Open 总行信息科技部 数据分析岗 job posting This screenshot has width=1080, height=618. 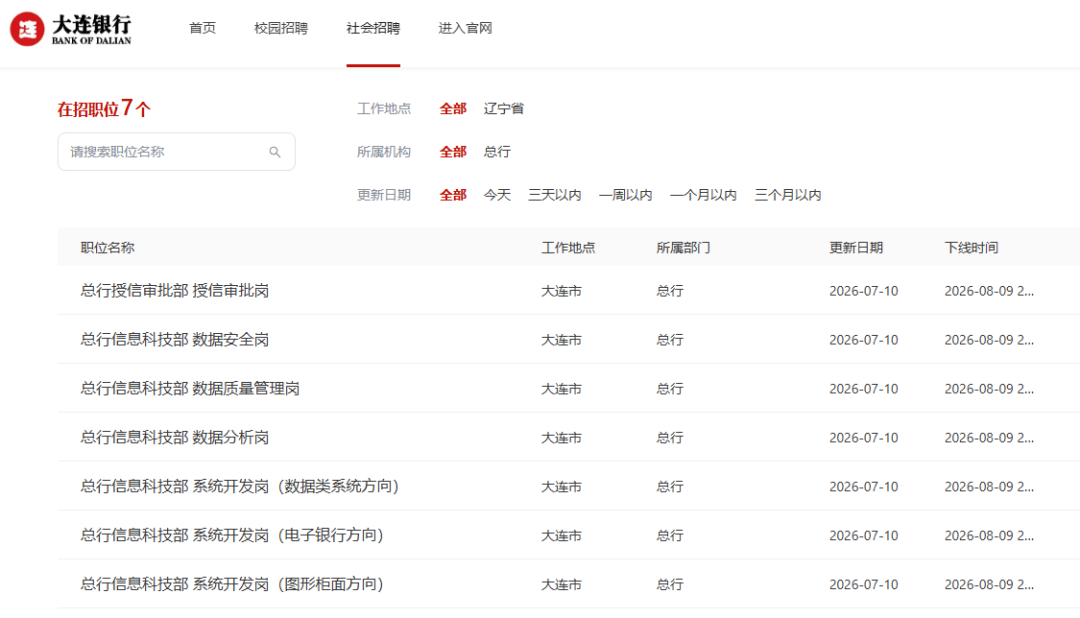point(174,437)
